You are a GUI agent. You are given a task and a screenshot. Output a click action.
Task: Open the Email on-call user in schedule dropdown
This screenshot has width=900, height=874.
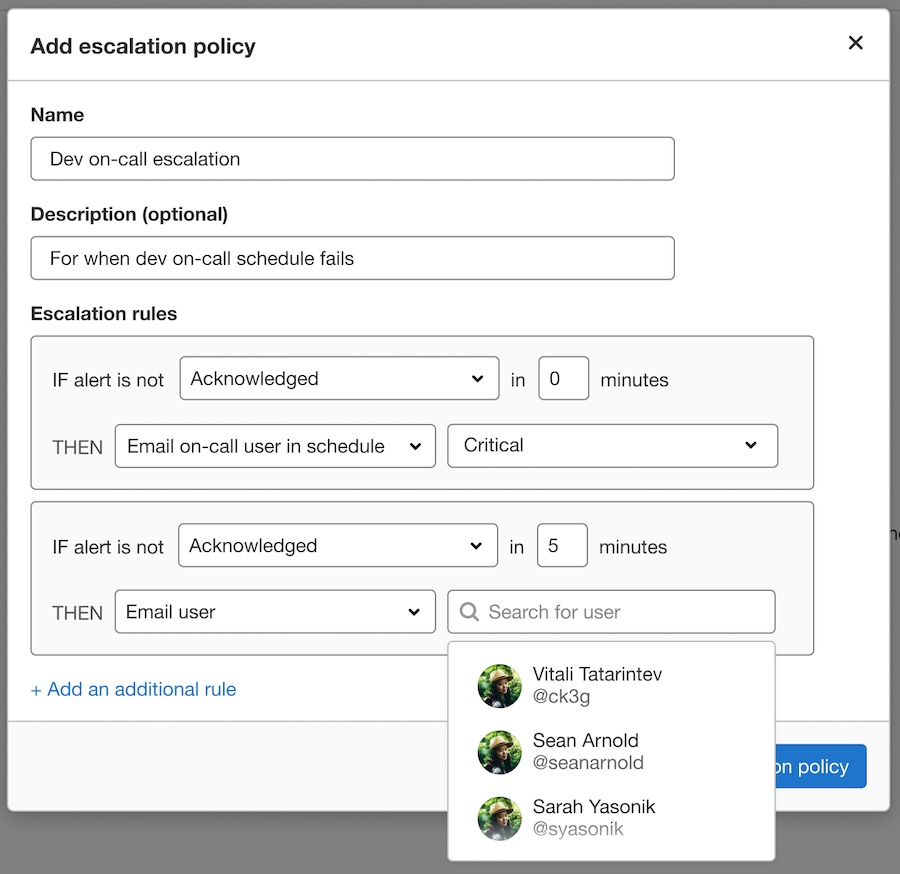[x=275, y=445]
